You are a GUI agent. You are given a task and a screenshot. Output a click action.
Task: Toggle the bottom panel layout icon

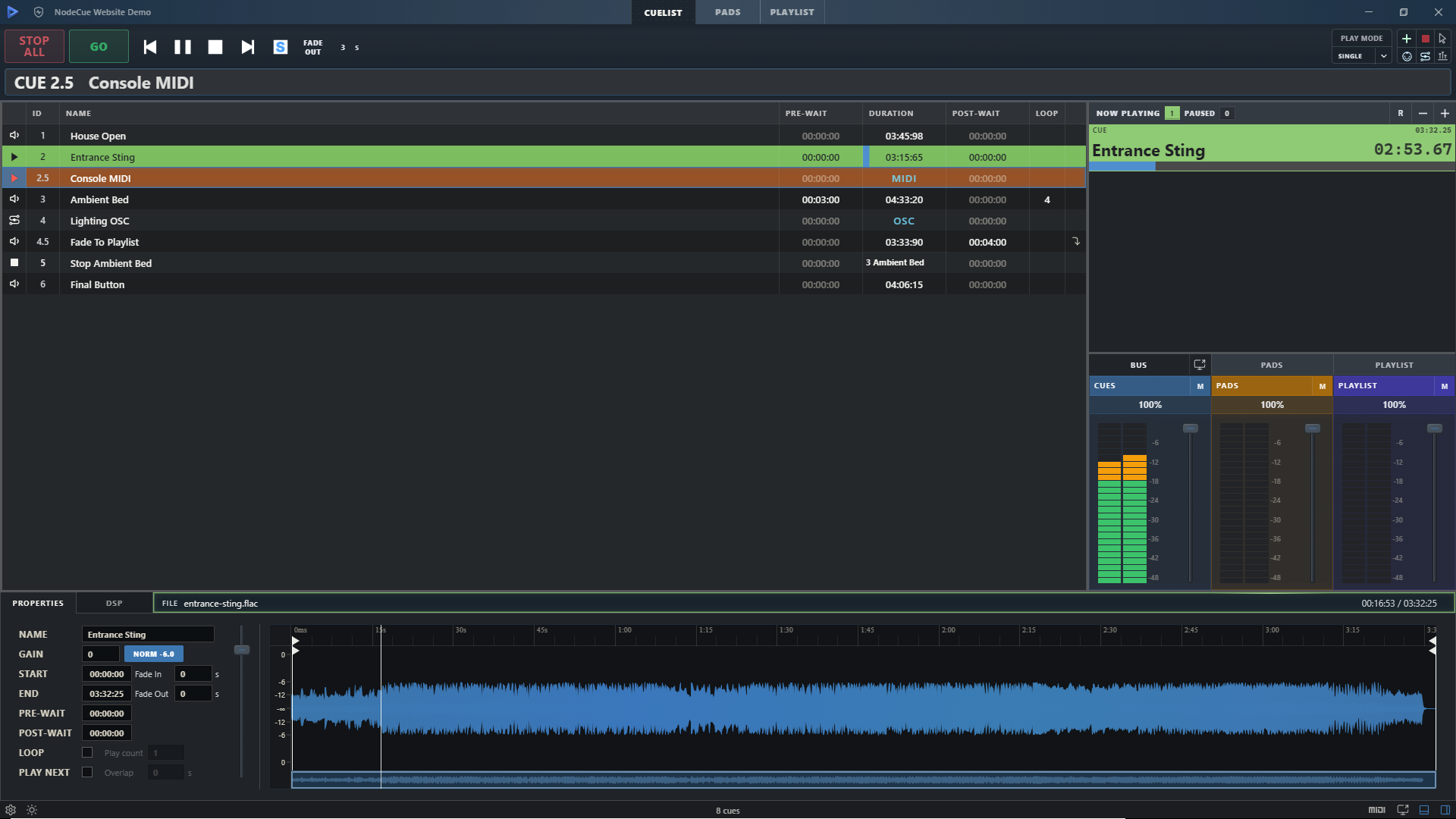point(1424,810)
